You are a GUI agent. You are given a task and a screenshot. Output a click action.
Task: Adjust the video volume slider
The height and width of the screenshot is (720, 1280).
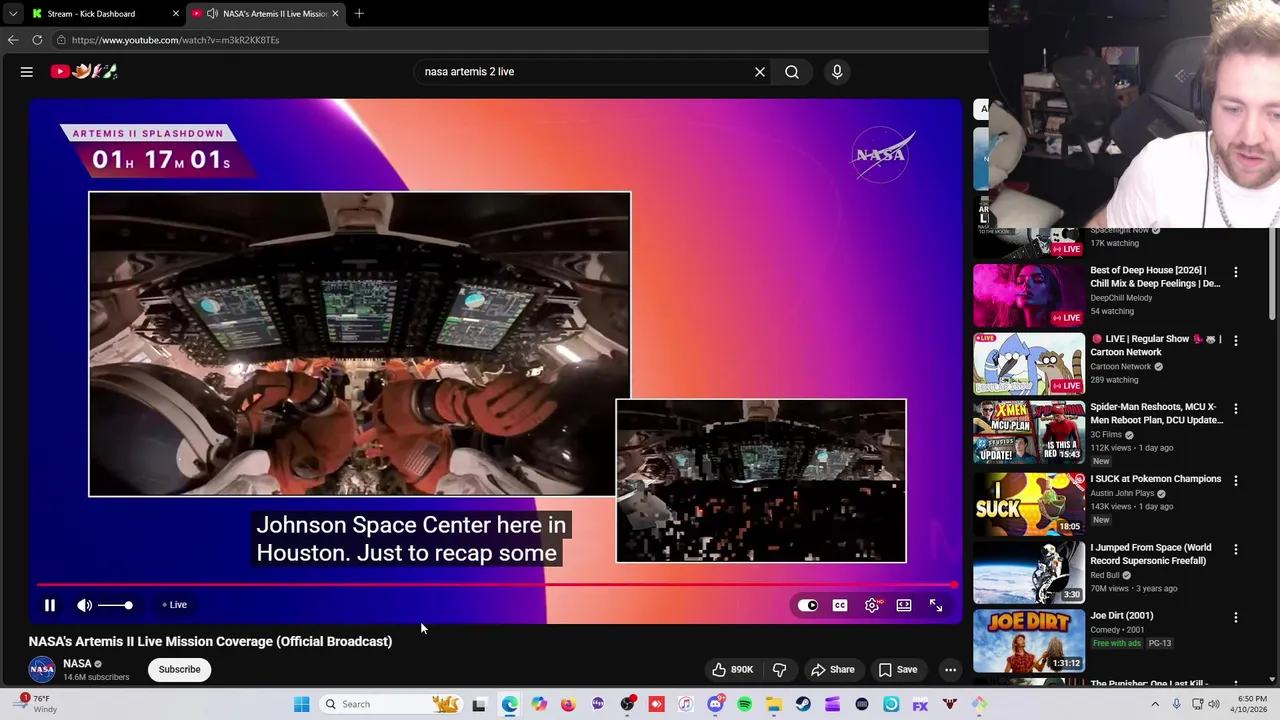(114, 605)
